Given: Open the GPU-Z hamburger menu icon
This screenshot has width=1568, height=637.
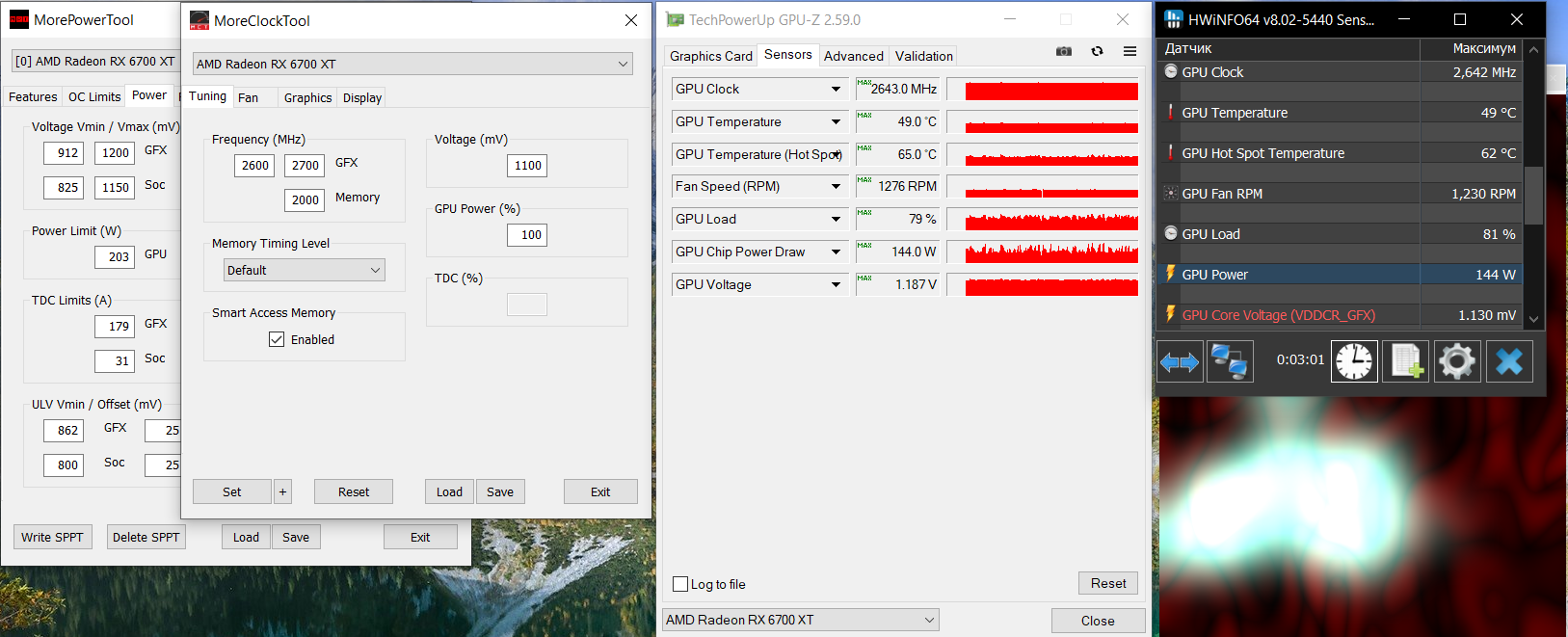Looking at the screenshot, I should point(1129,51).
